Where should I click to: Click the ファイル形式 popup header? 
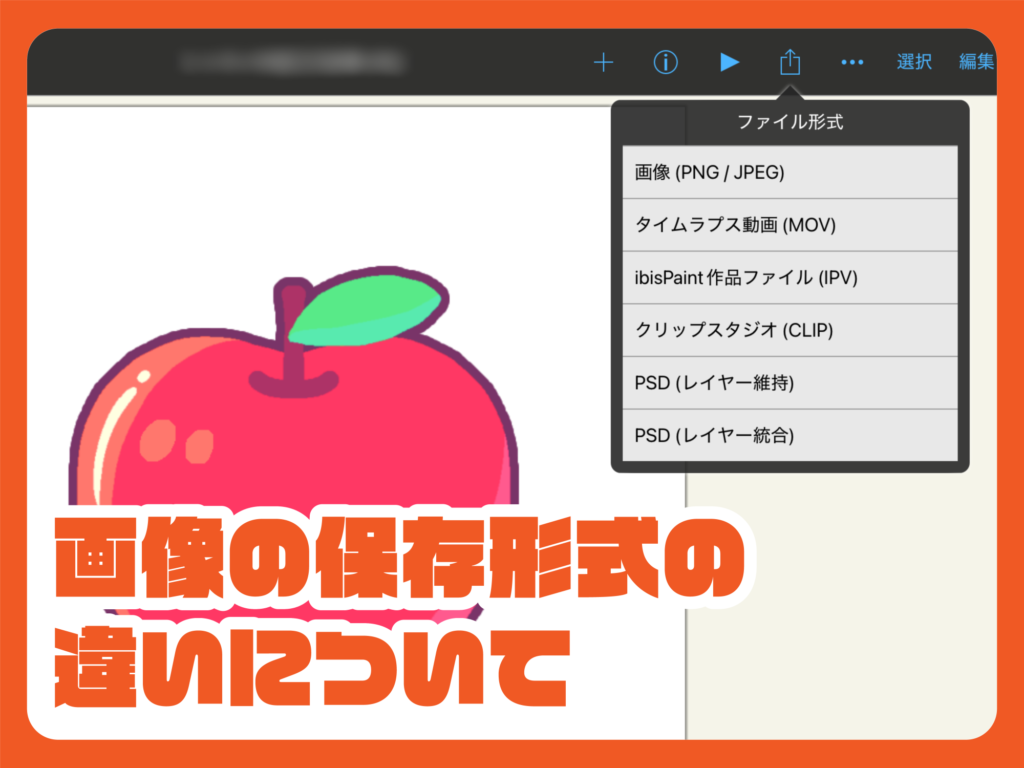789,124
